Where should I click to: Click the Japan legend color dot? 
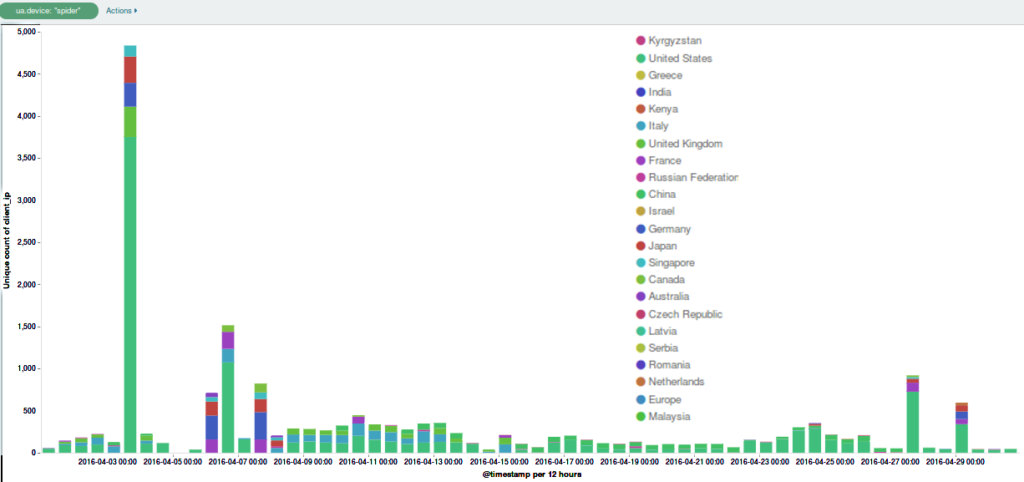(640, 246)
